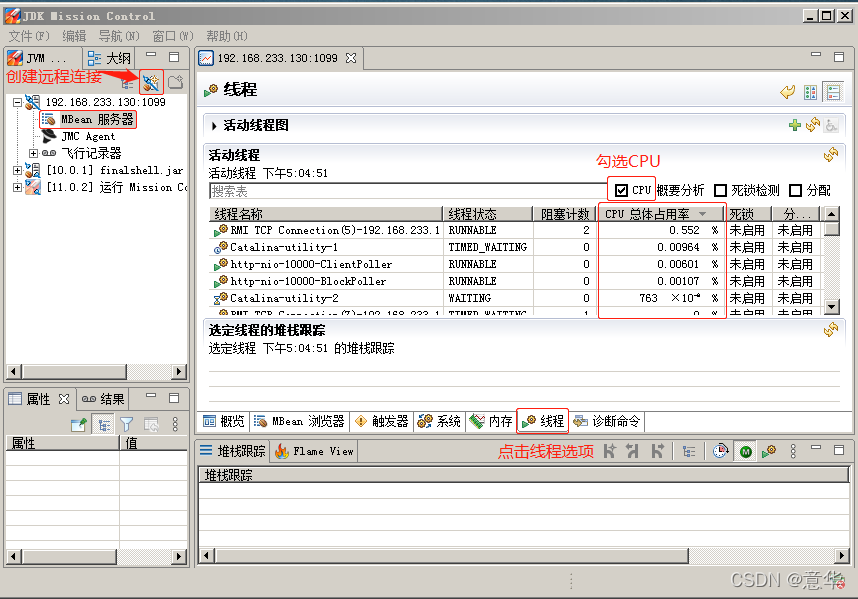
Task: Click the green M icon in 堆栈跟踪 toolbar
Action: (746, 451)
